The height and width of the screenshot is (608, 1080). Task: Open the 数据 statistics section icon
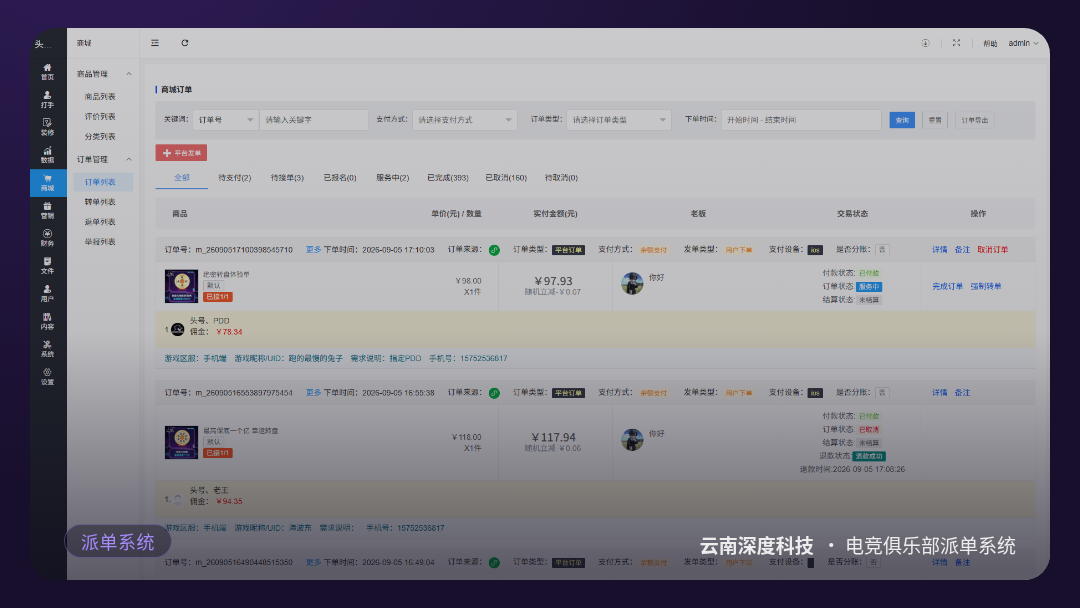47,155
